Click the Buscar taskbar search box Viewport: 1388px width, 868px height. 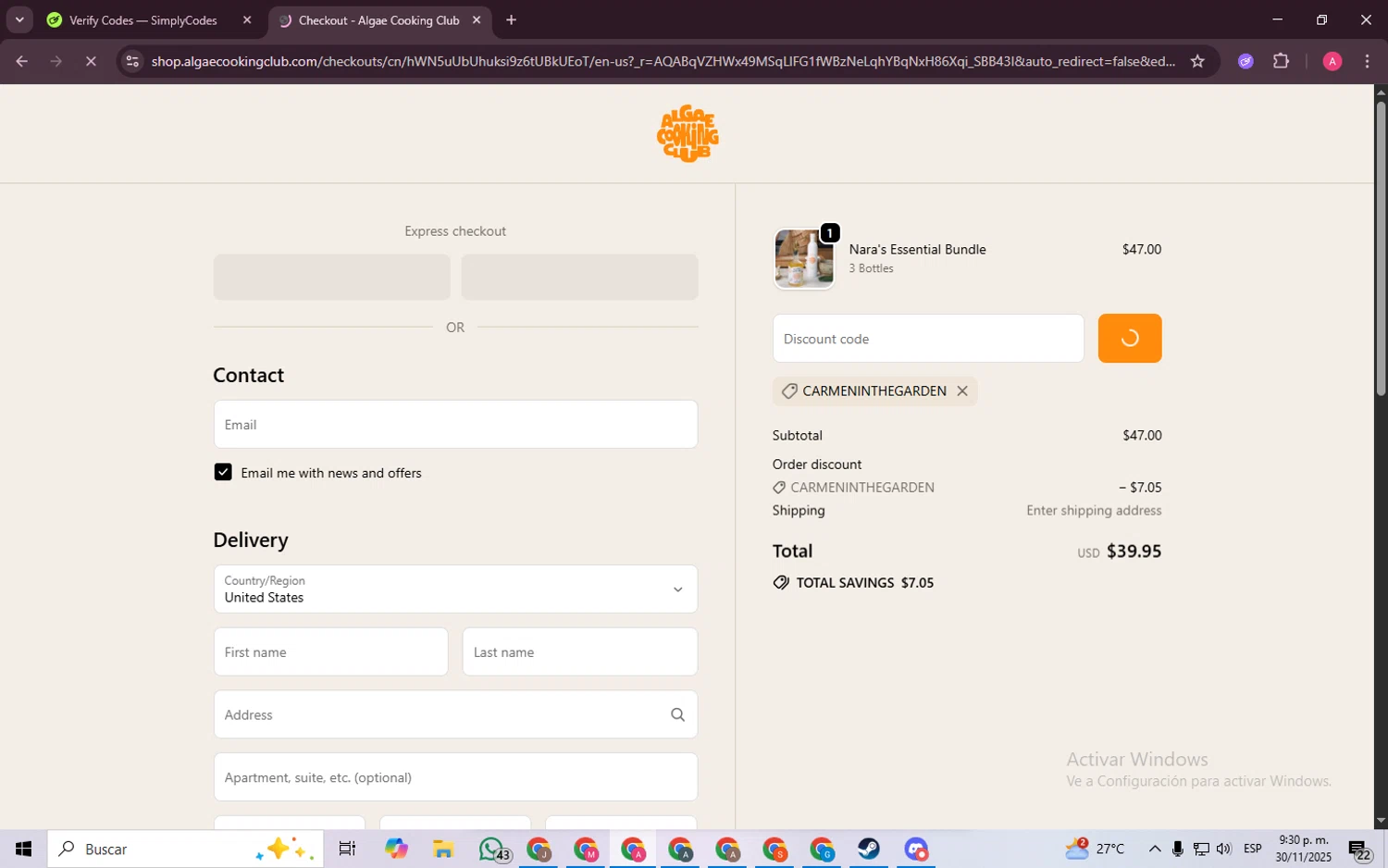[185, 849]
